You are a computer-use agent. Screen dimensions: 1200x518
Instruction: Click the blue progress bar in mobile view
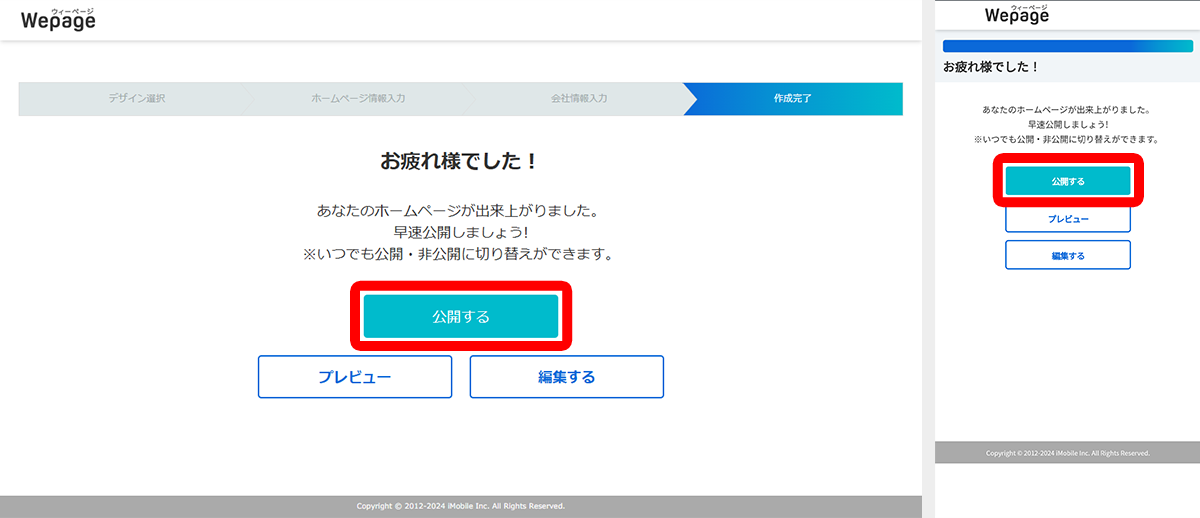1067,46
